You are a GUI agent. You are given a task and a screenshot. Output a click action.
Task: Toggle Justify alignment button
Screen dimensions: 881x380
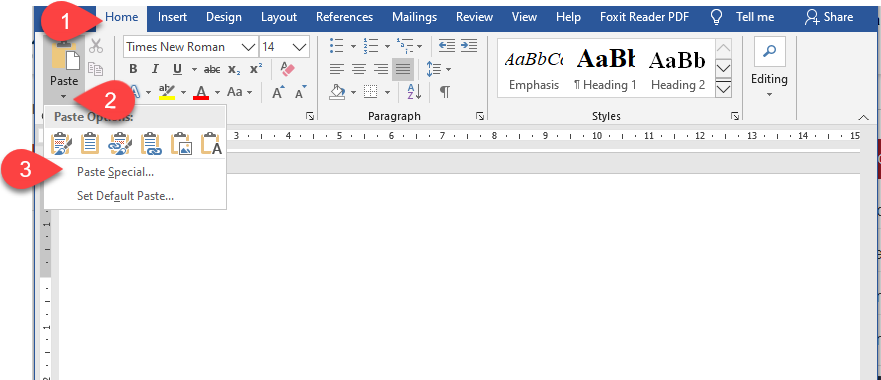[403, 69]
